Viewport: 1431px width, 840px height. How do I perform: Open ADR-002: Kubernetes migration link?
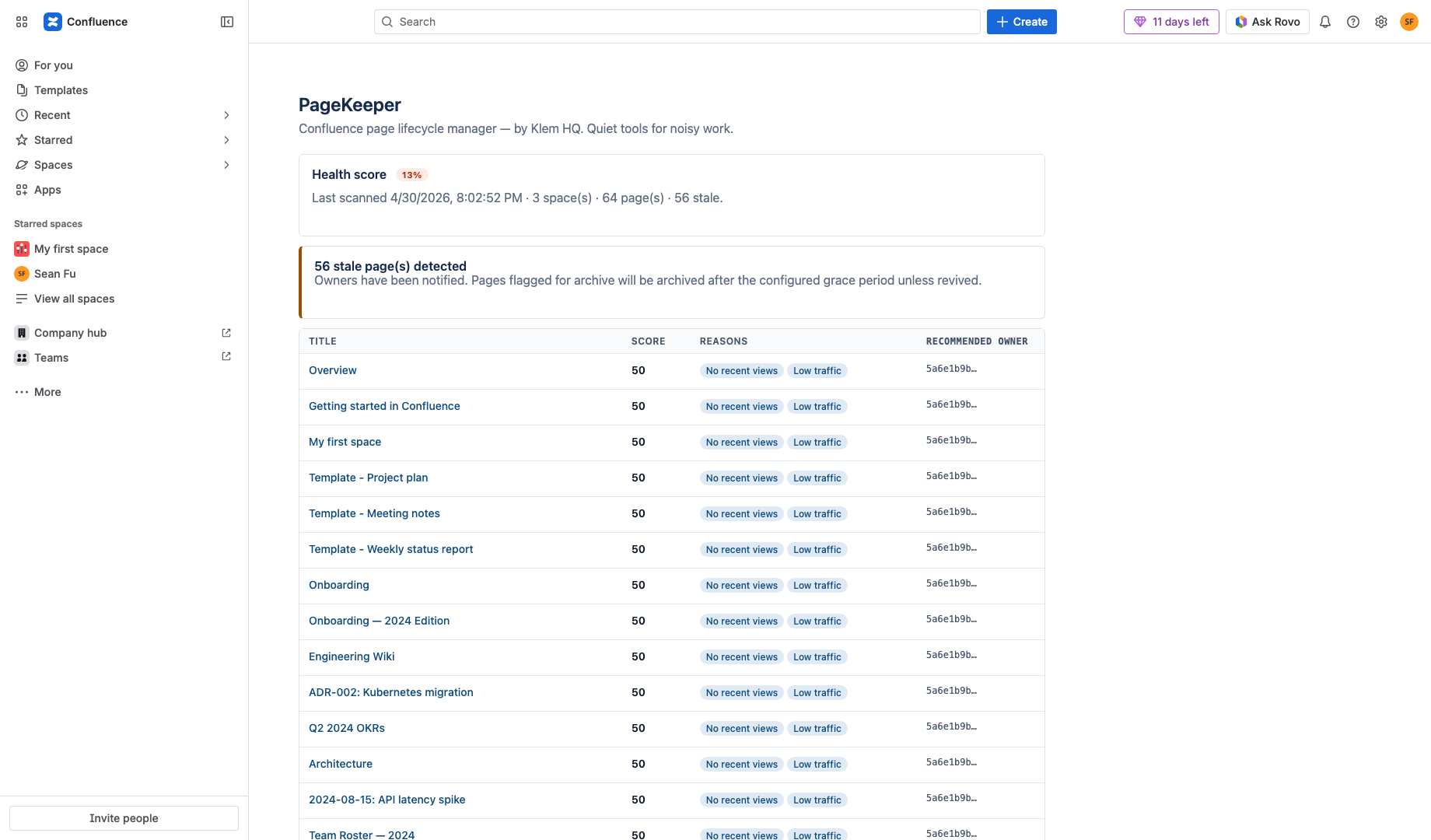tap(390, 692)
